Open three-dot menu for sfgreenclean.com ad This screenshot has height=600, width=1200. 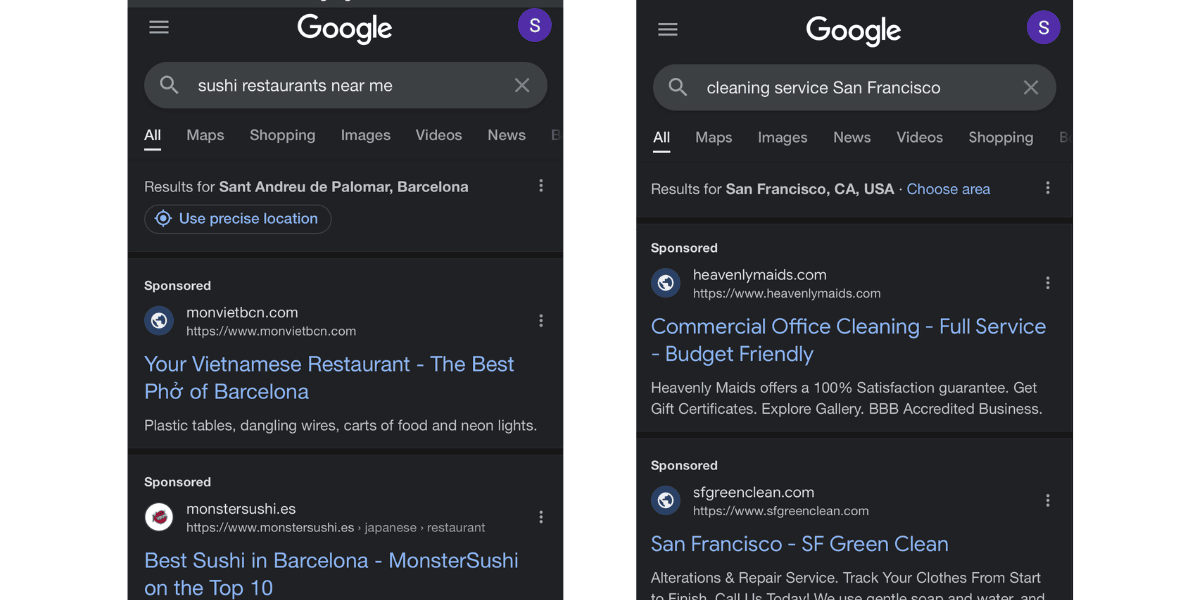pyautogui.click(x=1048, y=500)
